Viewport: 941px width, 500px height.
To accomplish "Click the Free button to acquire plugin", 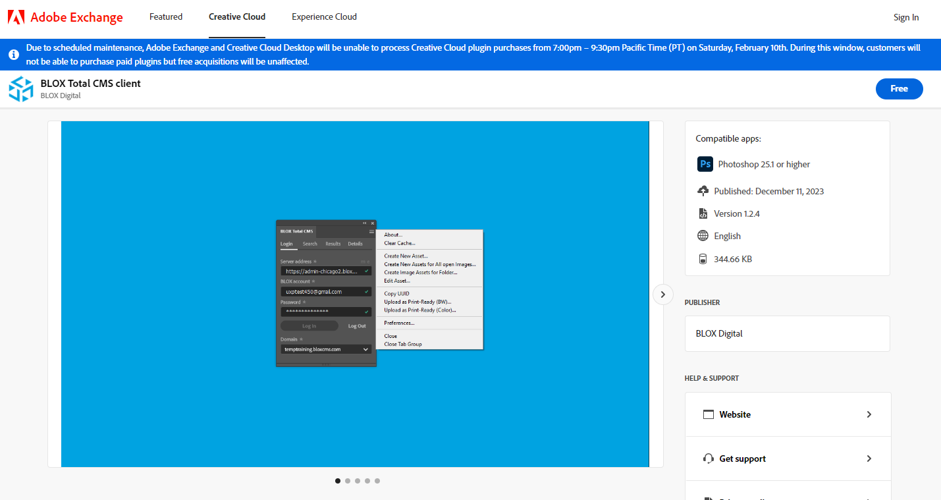I will (x=899, y=89).
